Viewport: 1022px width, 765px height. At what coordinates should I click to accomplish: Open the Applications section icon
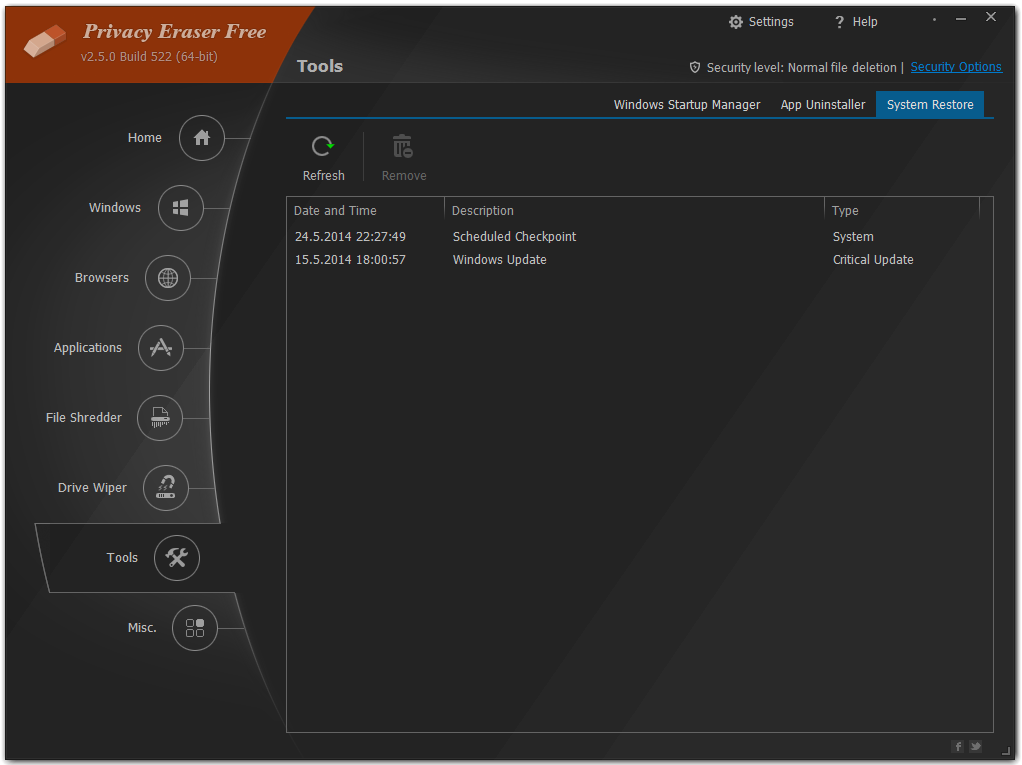(161, 348)
